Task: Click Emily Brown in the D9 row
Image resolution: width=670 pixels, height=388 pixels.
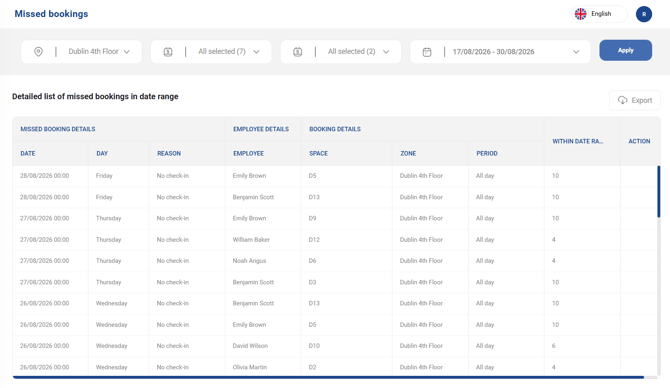Action: [249, 218]
